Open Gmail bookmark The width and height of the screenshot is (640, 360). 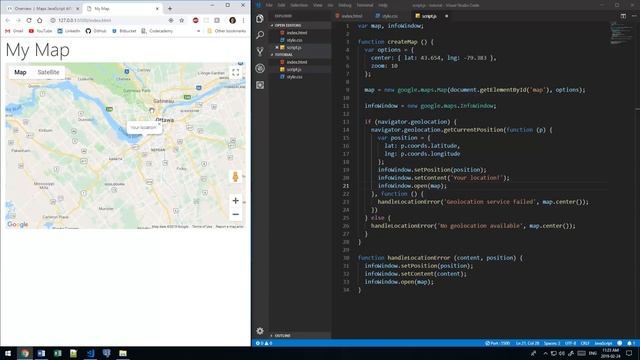14,31
